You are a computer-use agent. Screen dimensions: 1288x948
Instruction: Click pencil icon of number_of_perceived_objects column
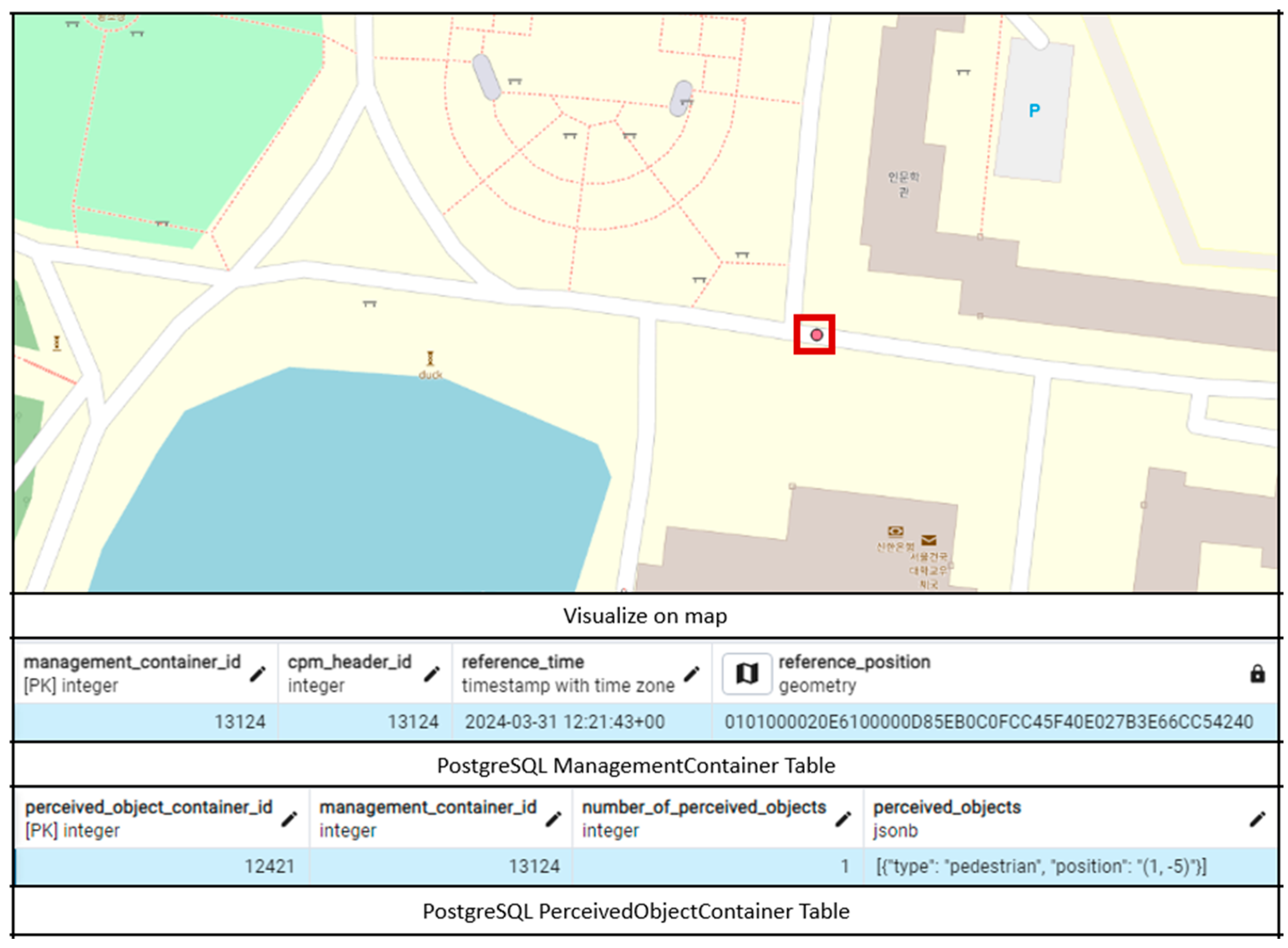click(x=842, y=819)
